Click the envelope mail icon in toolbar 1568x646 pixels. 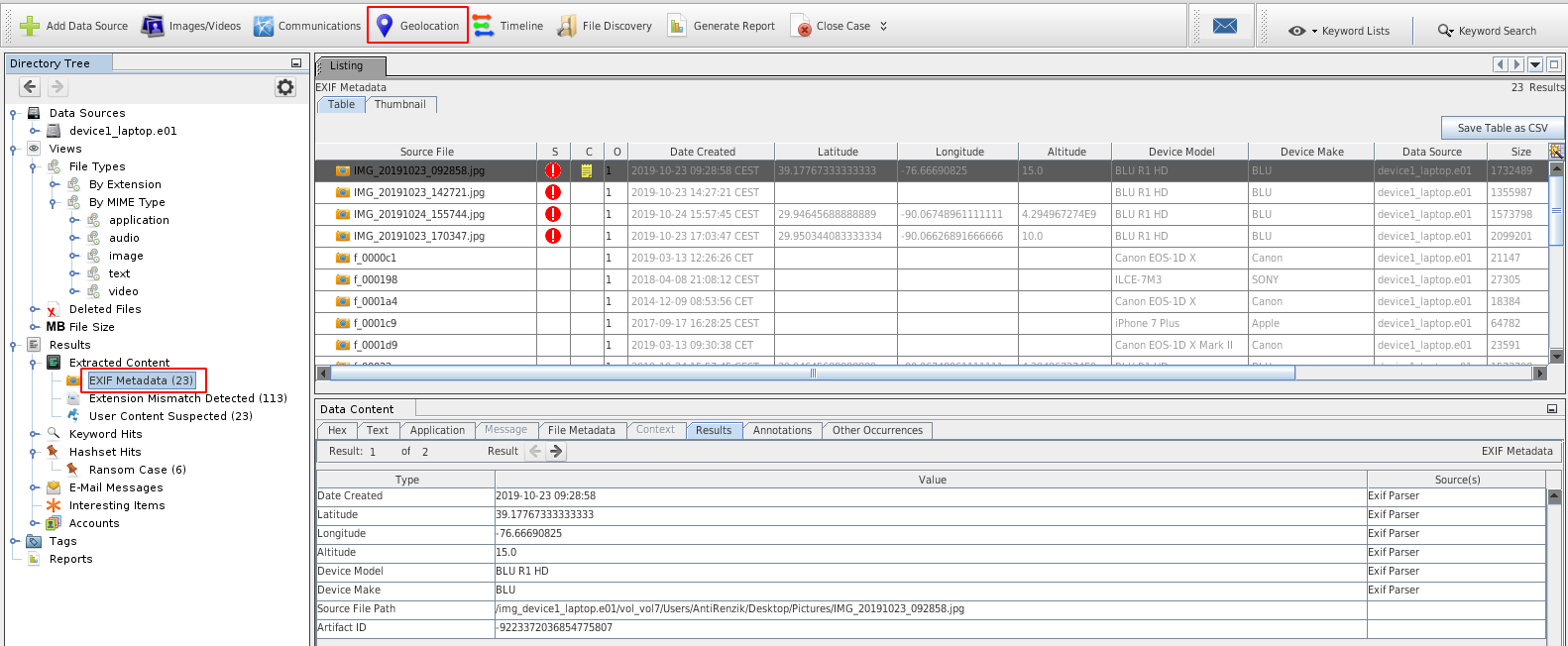[1225, 26]
